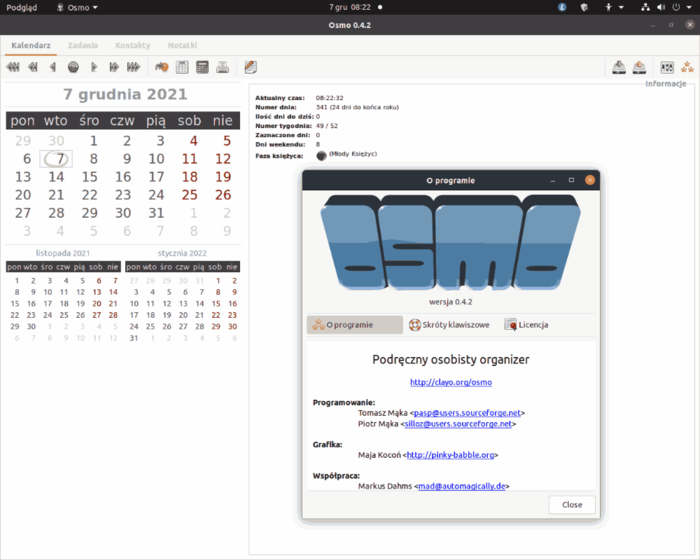The image size is (700, 560).
Task: Jump to today using round target icon
Action: pos(73,67)
